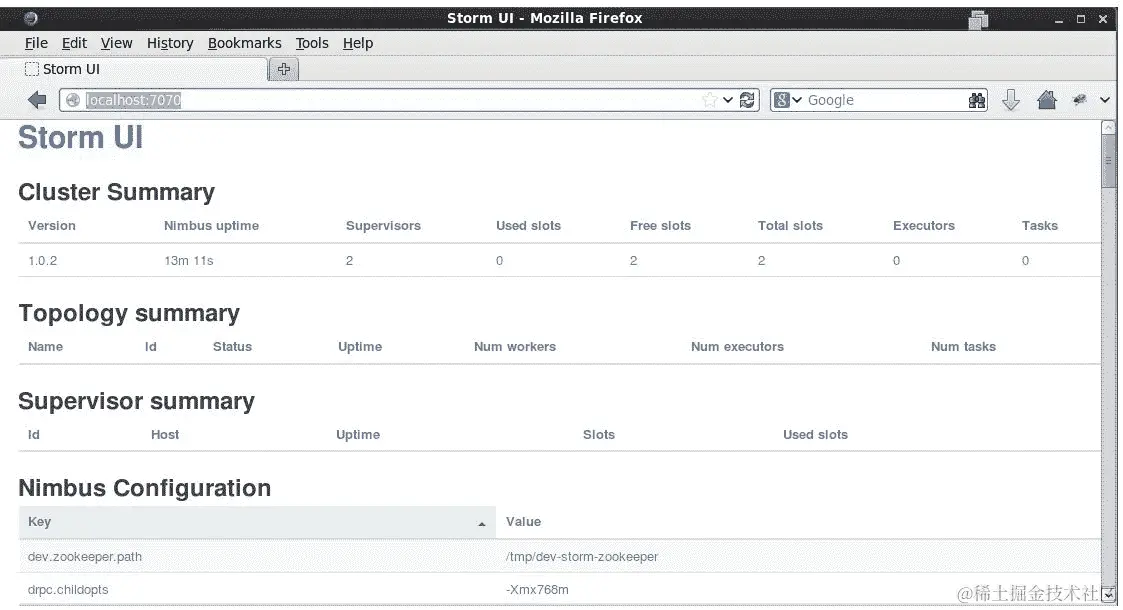Open the Bookmarks menu

(x=244, y=43)
